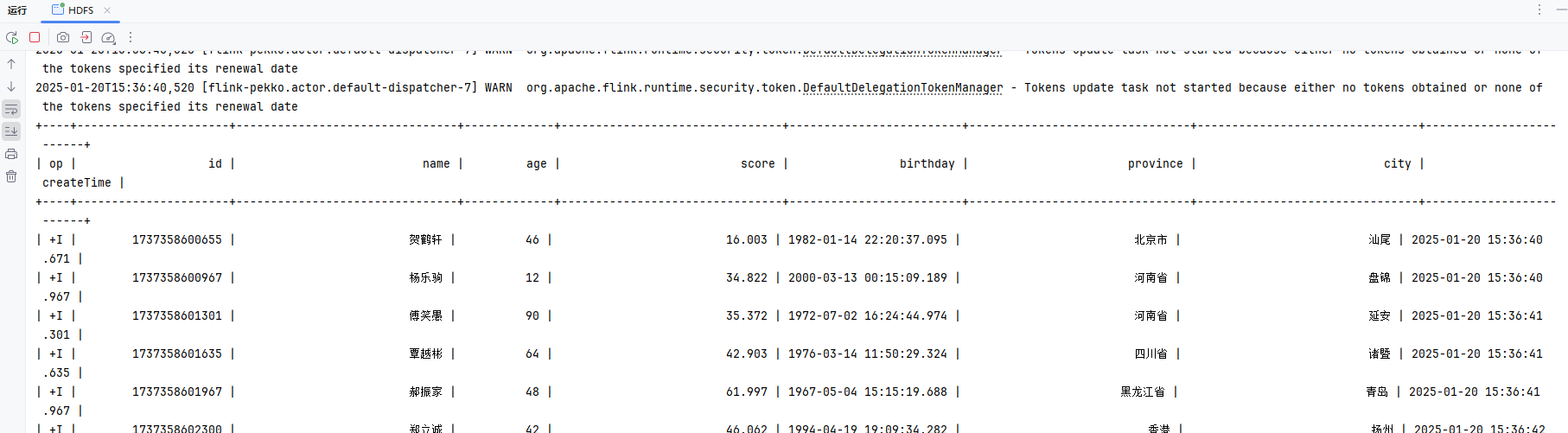Click the 运行 tool window label

pos(17,10)
